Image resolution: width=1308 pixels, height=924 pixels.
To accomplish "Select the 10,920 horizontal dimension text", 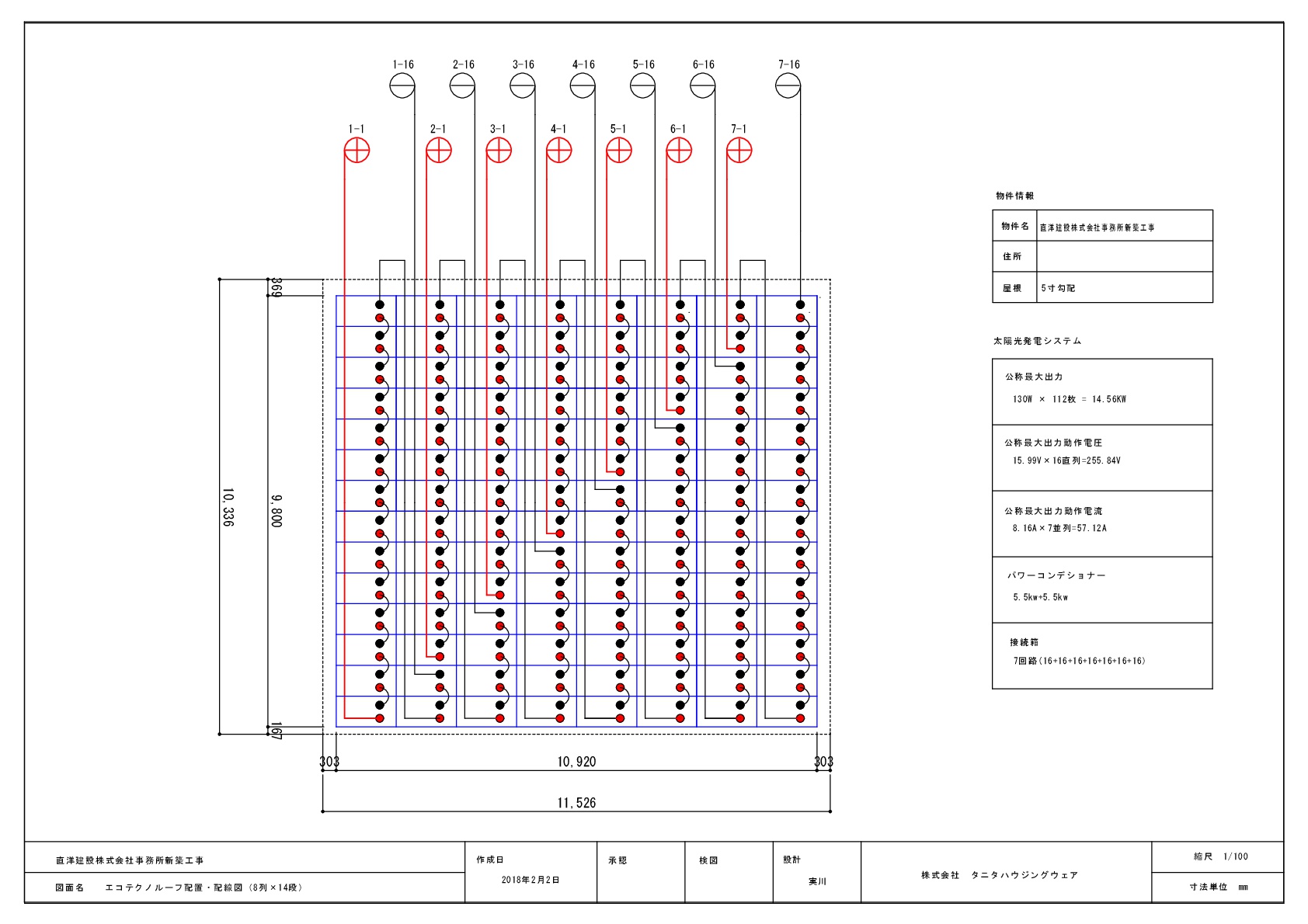I will 576,762.
